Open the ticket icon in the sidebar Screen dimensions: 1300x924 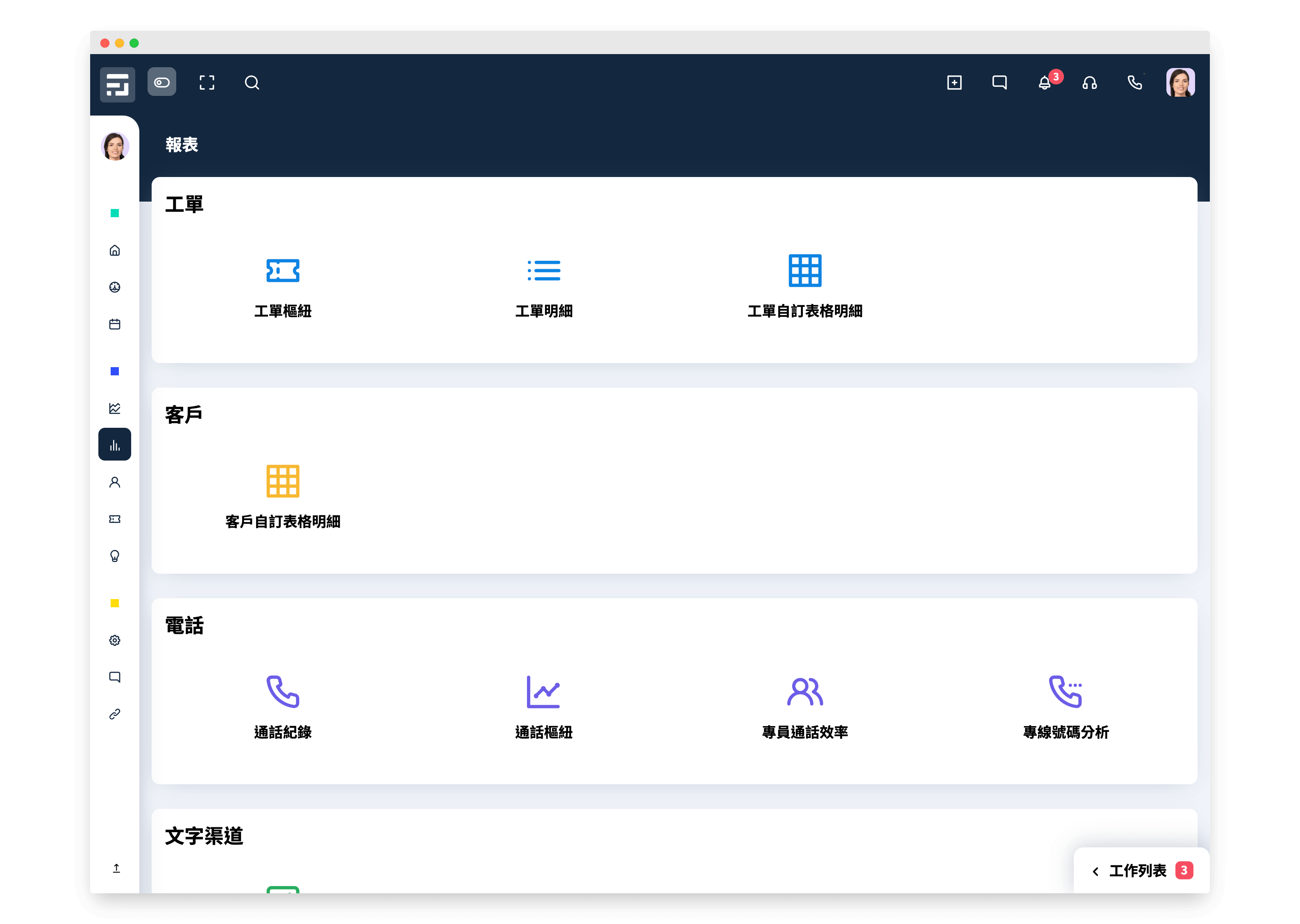tap(115, 520)
